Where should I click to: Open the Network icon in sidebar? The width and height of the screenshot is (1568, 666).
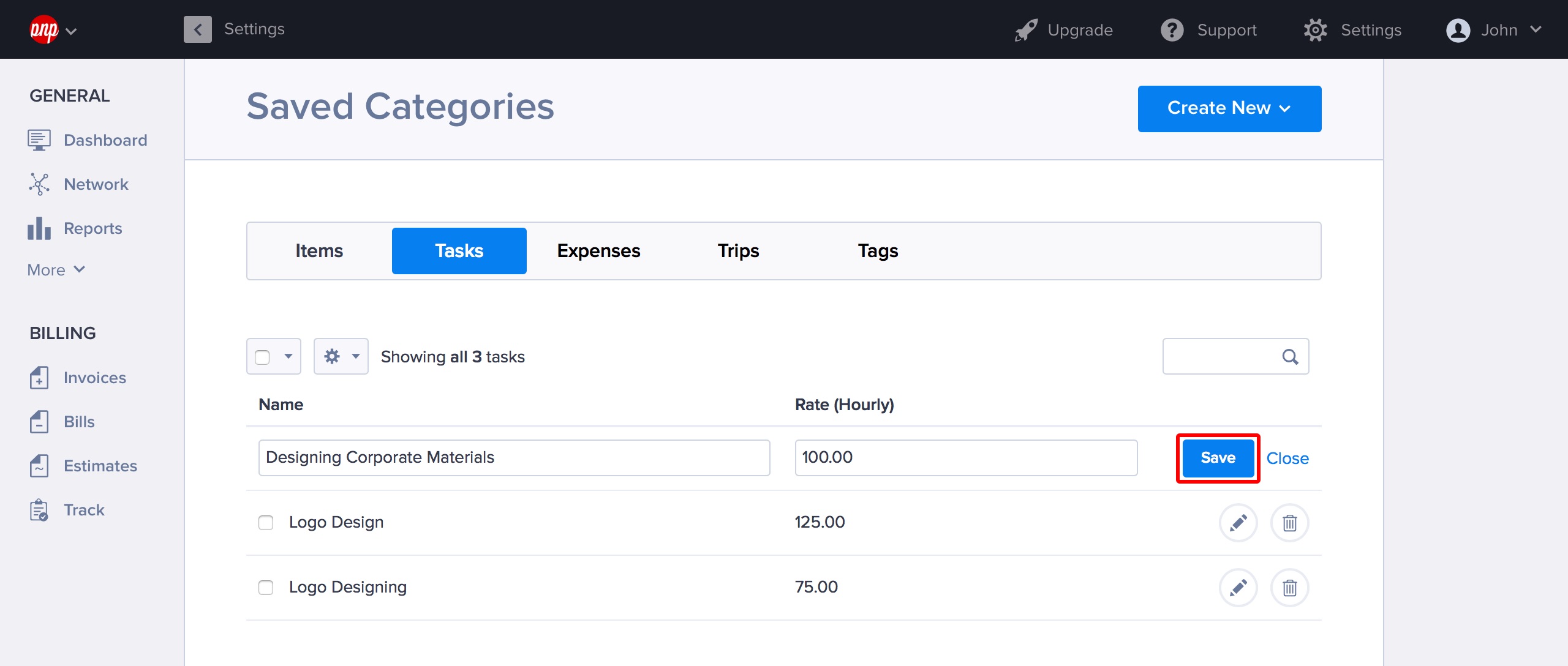click(39, 184)
